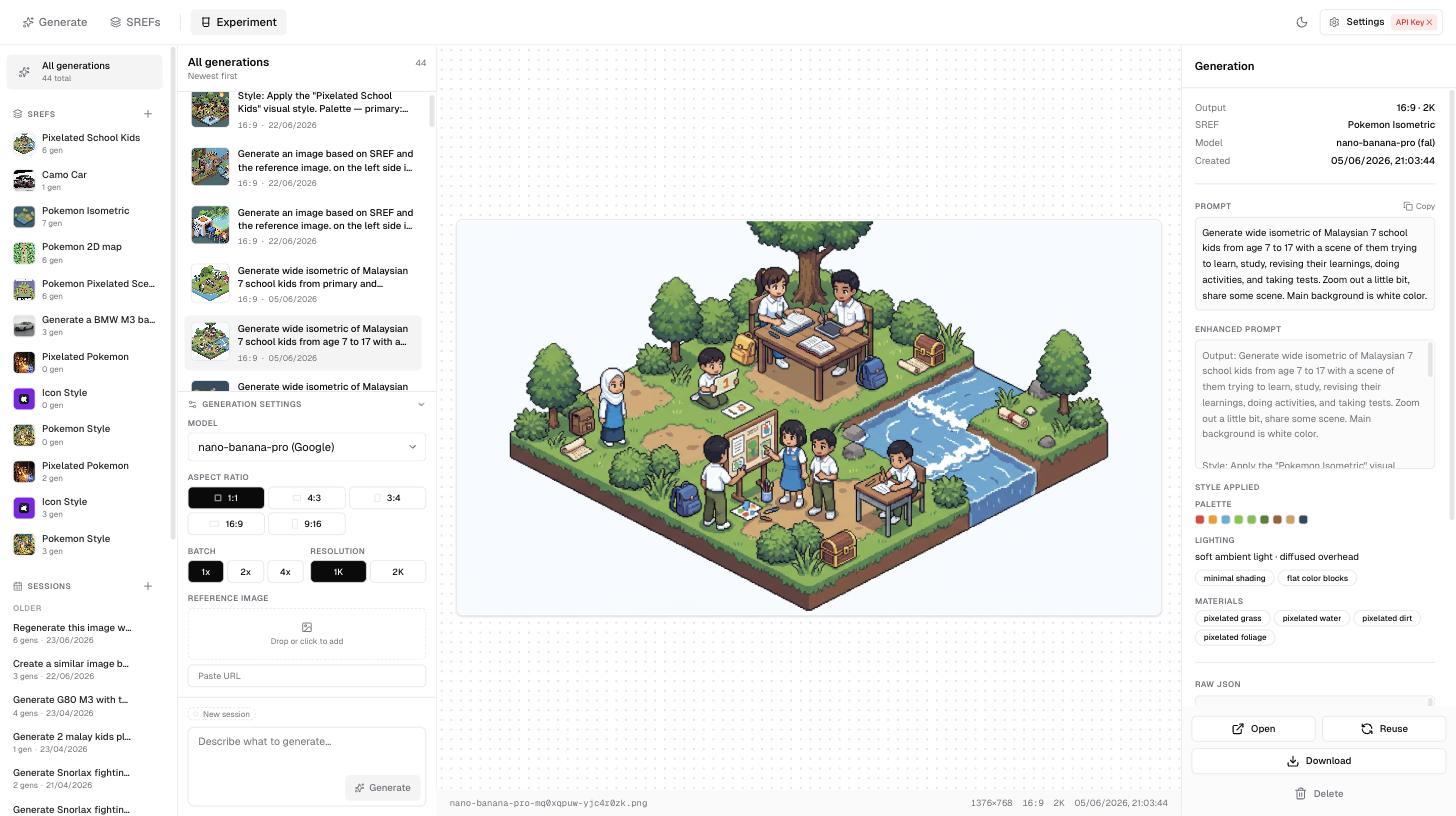The height and width of the screenshot is (816, 1456).
Task: Create a new session with the plus icon
Action: [148, 586]
